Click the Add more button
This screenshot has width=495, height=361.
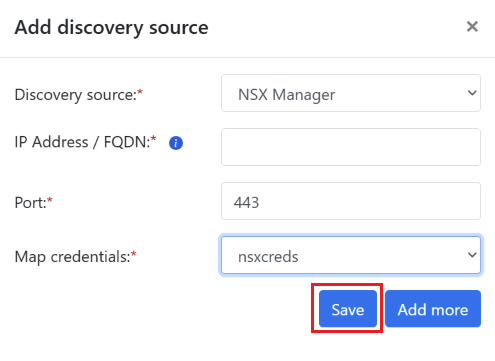click(433, 308)
